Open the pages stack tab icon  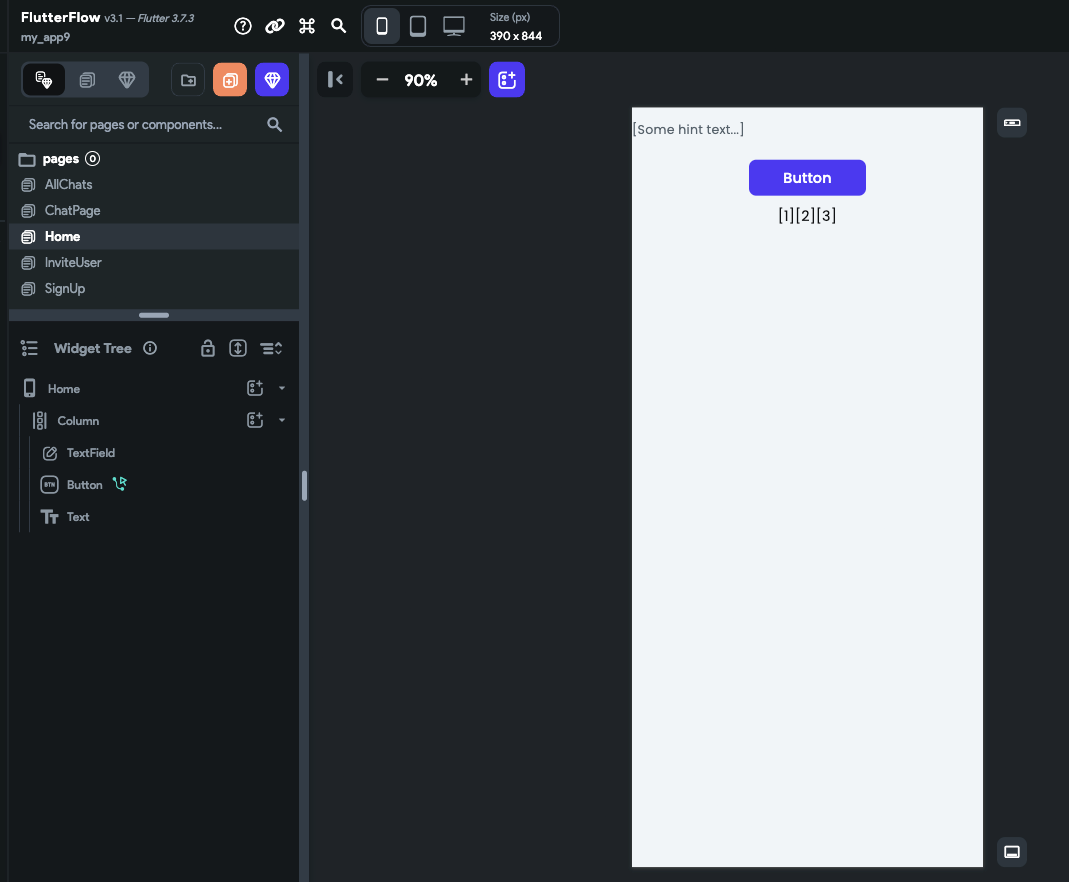point(87,80)
